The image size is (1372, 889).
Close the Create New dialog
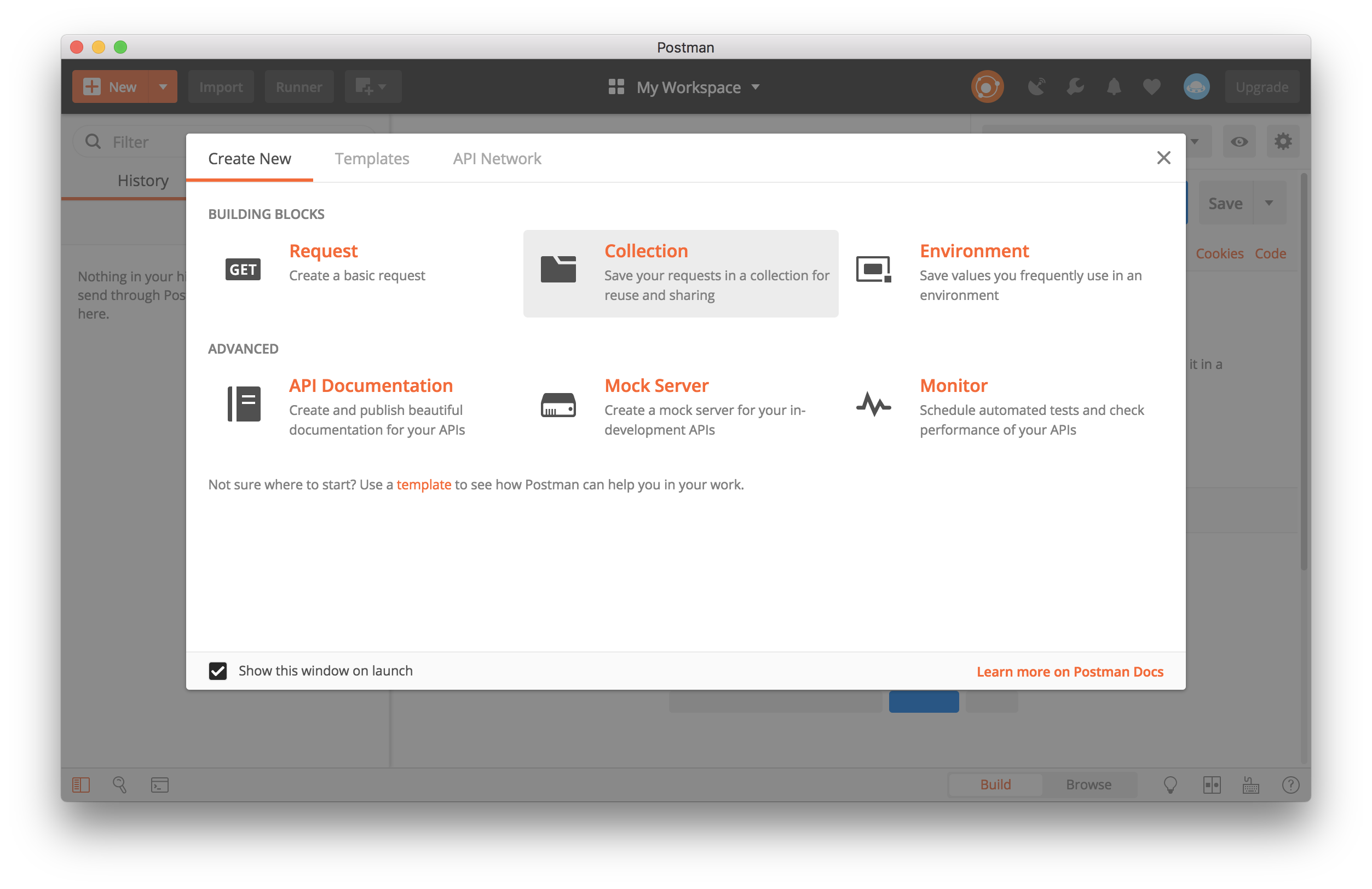coord(1163,158)
